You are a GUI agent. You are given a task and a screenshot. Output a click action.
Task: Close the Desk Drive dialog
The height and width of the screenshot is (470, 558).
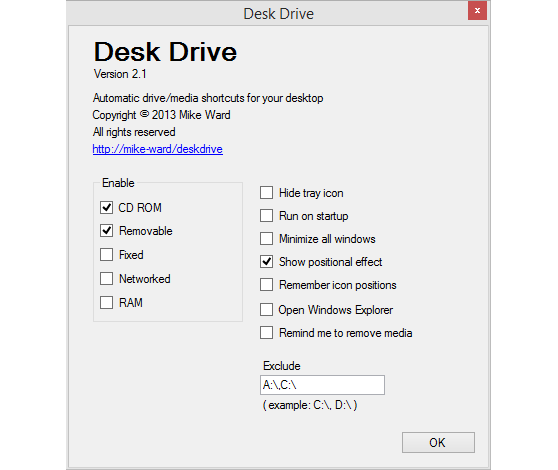pyautogui.click(x=477, y=11)
